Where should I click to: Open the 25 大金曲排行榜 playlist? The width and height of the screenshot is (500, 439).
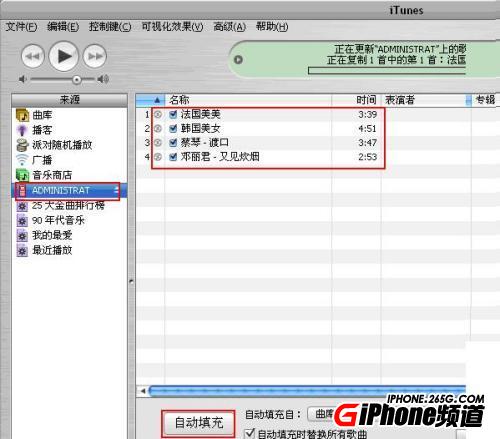(69, 206)
